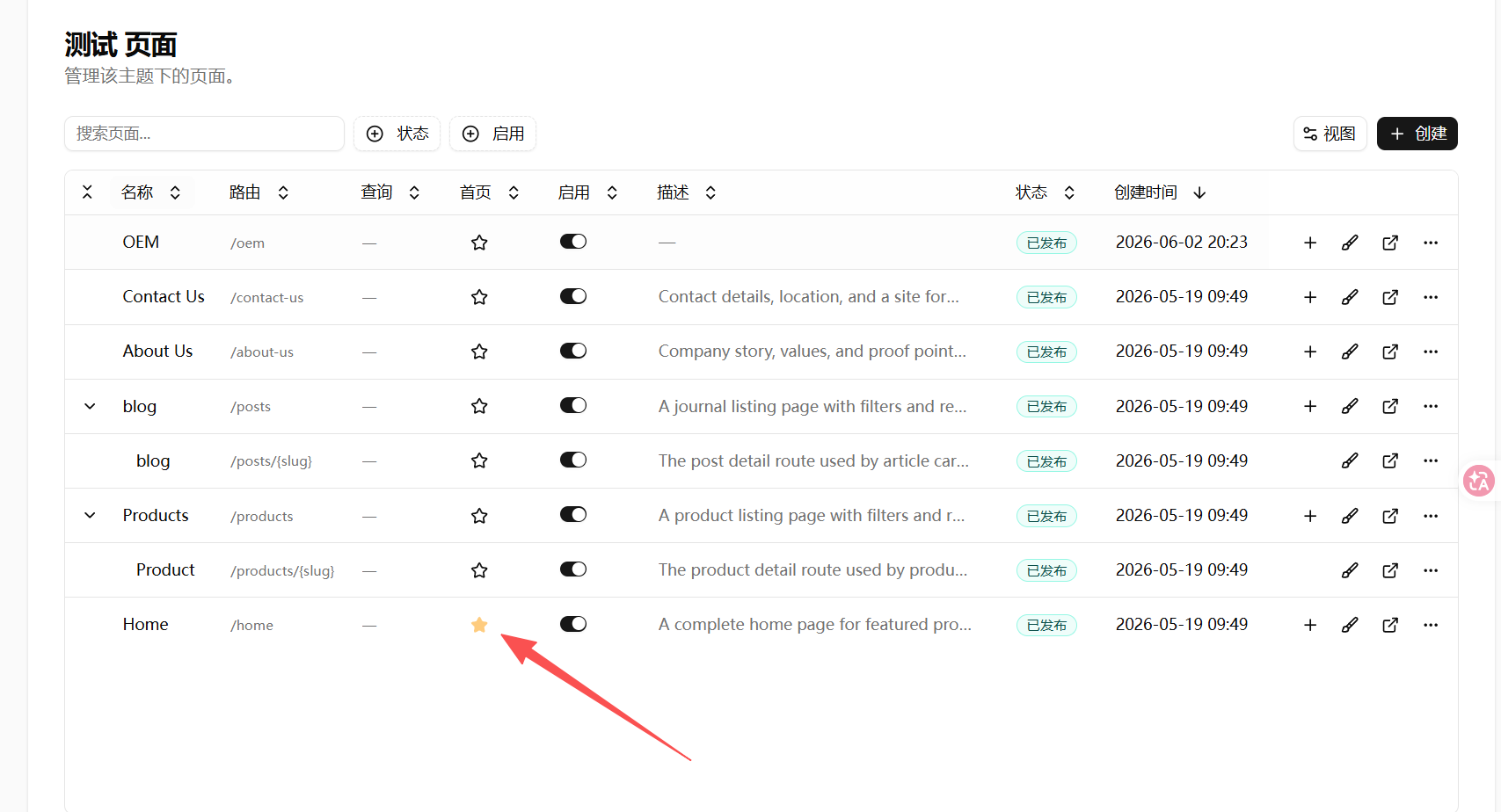Open Contact Us page externally
Screen dimensions: 1501x812
click(1390, 297)
